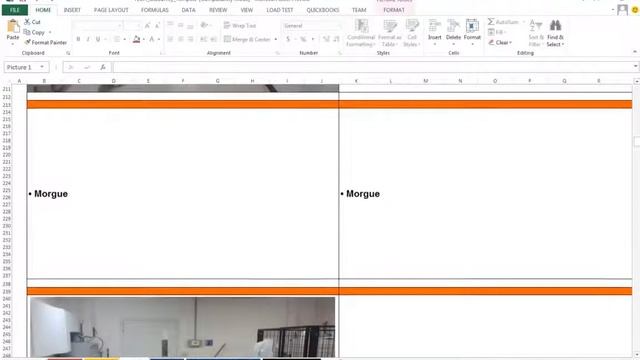
Task: Select the morgue room photo below row 239
Action: coord(182,327)
